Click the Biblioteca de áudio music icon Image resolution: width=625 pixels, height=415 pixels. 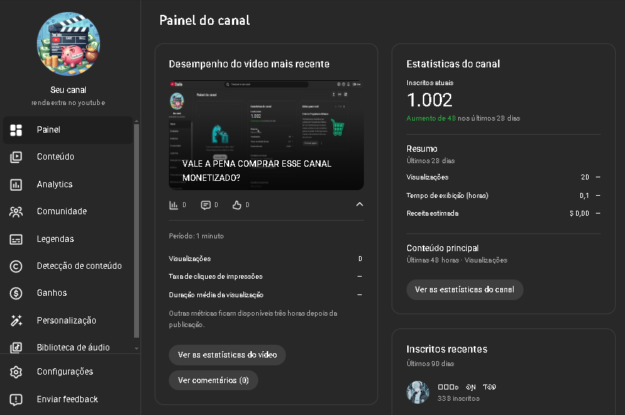point(16,348)
